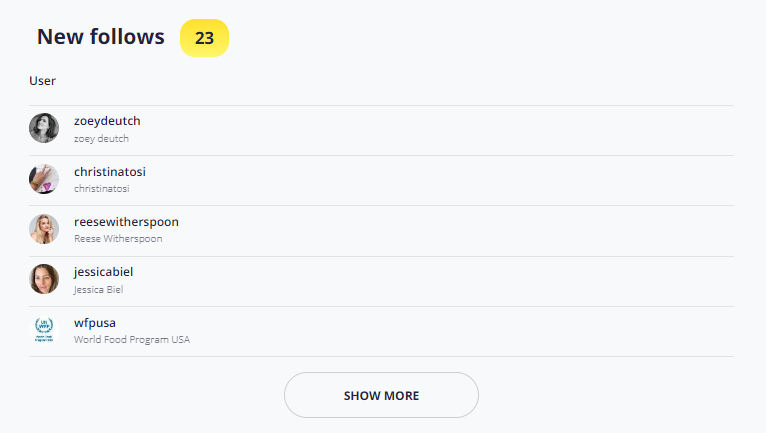Click the 'Jessica Biel' display name
766x433 pixels.
tap(98, 289)
